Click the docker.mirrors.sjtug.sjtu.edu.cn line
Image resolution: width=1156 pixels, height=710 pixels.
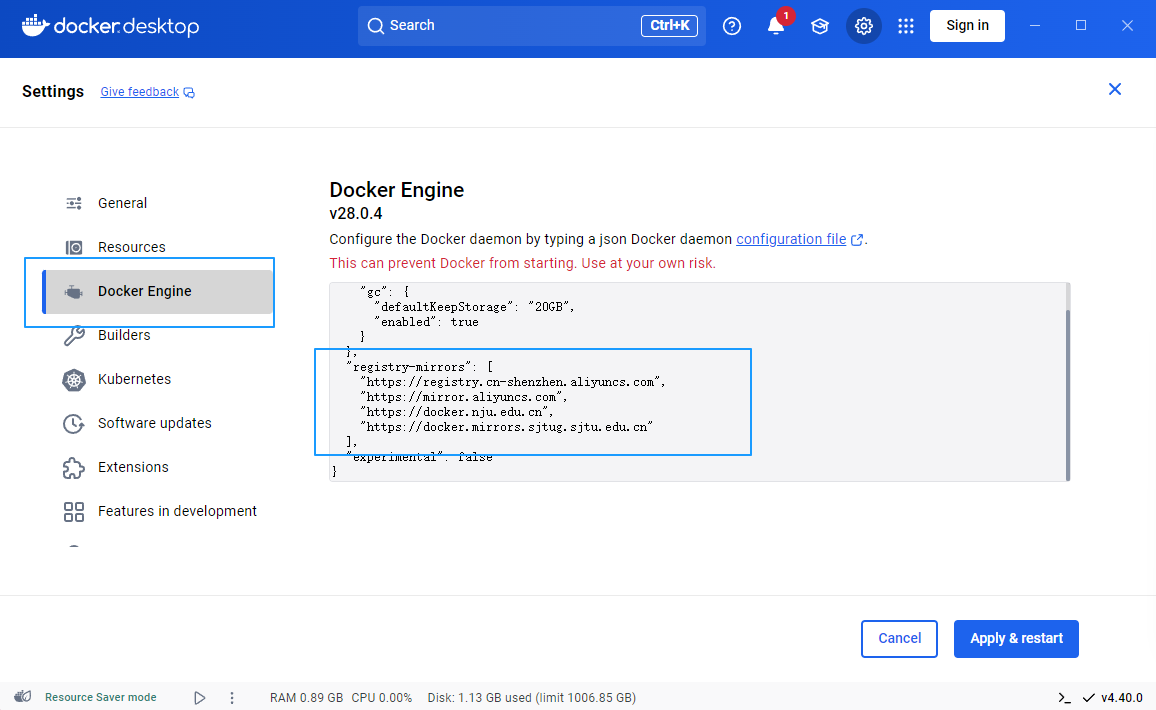point(506,428)
